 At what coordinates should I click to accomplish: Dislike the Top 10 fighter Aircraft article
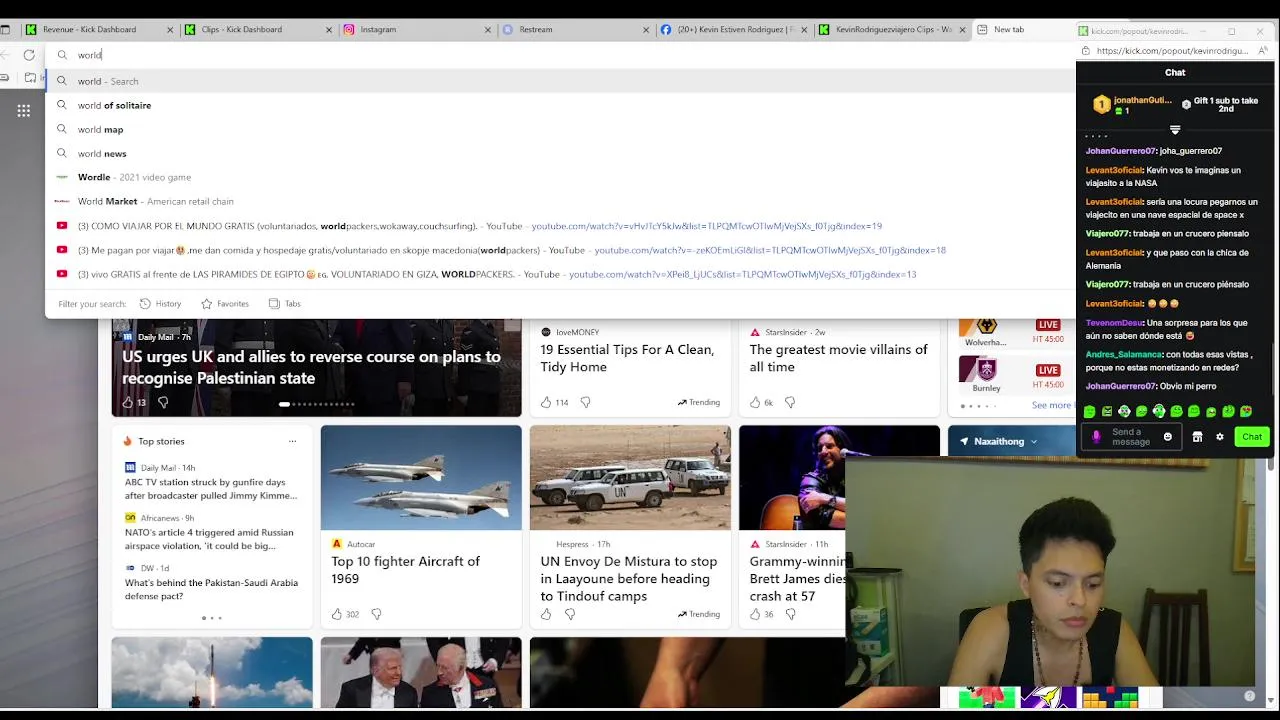coord(376,614)
